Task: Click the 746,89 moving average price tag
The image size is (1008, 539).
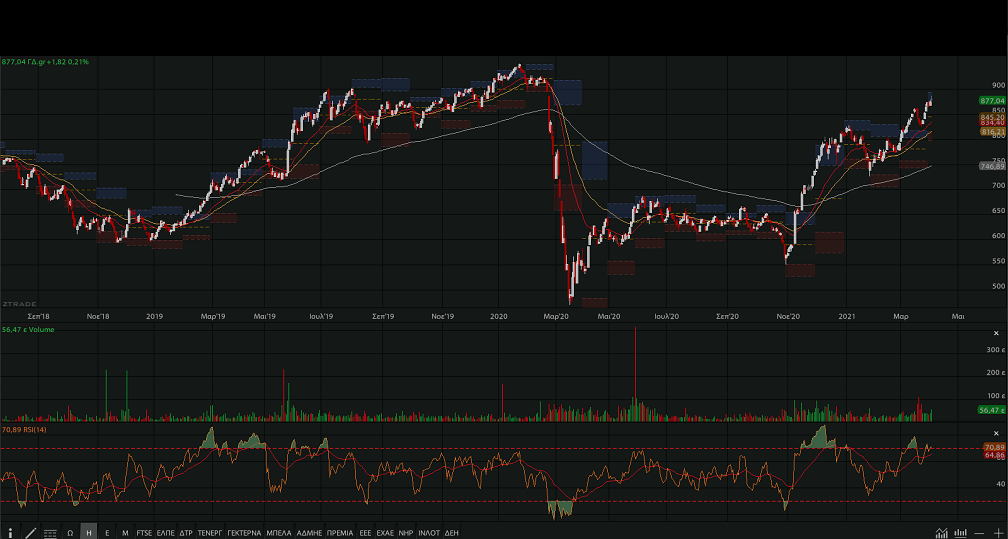Action: pyautogui.click(x=993, y=166)
